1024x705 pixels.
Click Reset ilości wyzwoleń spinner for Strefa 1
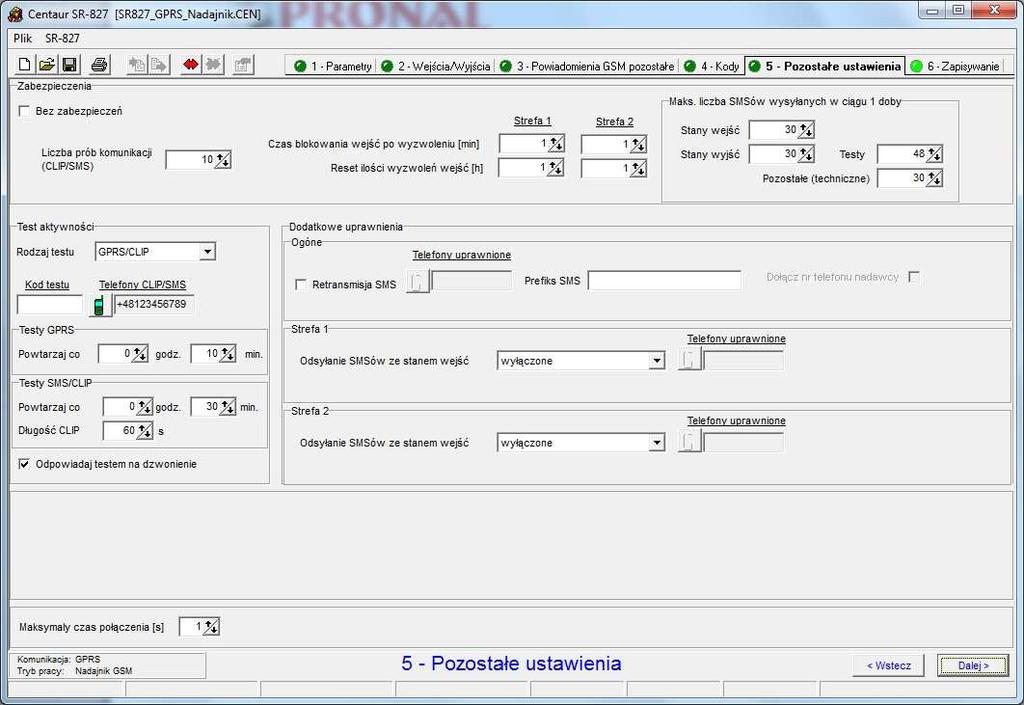[555, 168]
